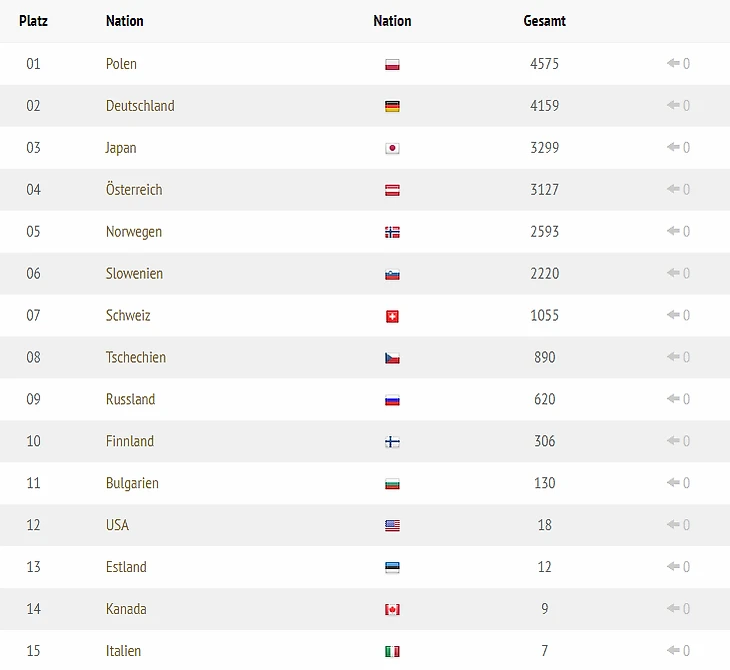
Task: Click the Poland flag icon
Action: click(392, 64)
